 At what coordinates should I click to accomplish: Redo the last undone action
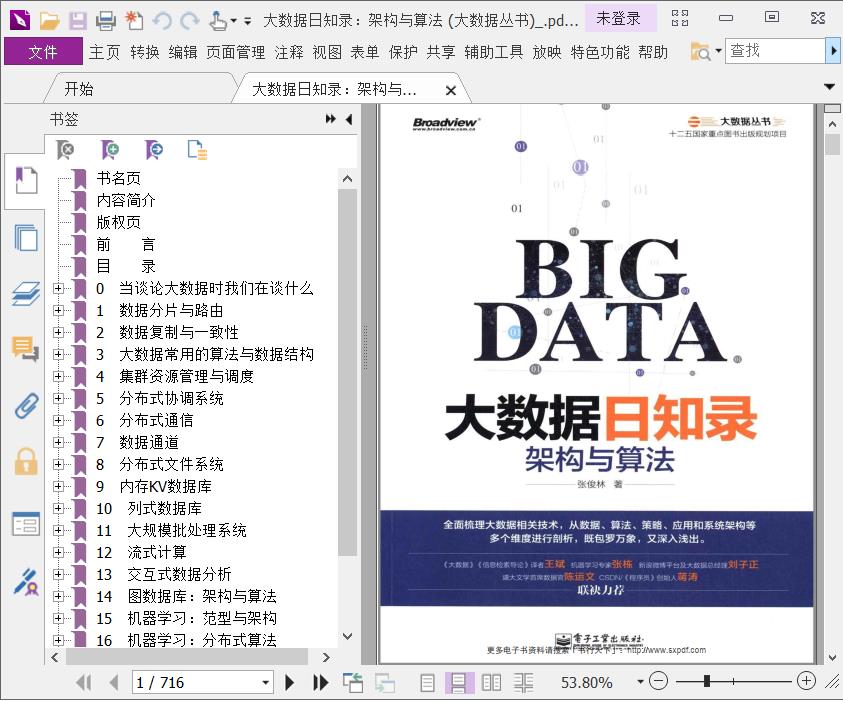[190, 21]
